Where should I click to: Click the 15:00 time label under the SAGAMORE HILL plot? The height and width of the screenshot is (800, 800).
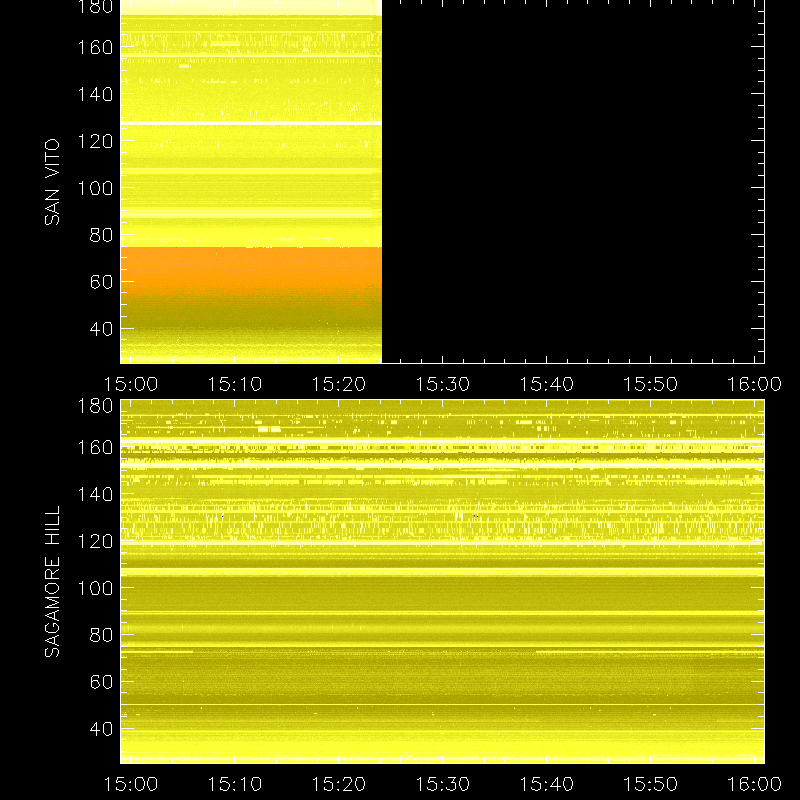[131, 784]
